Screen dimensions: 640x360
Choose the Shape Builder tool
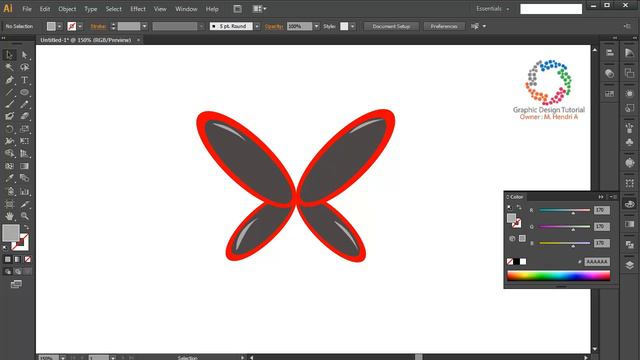coord(9,153)
